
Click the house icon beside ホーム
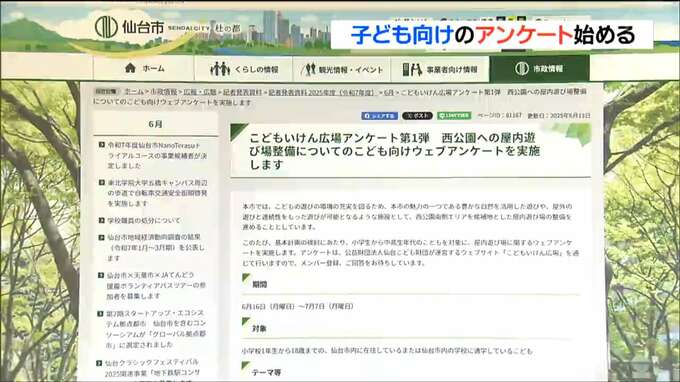(x=130, y=68)
